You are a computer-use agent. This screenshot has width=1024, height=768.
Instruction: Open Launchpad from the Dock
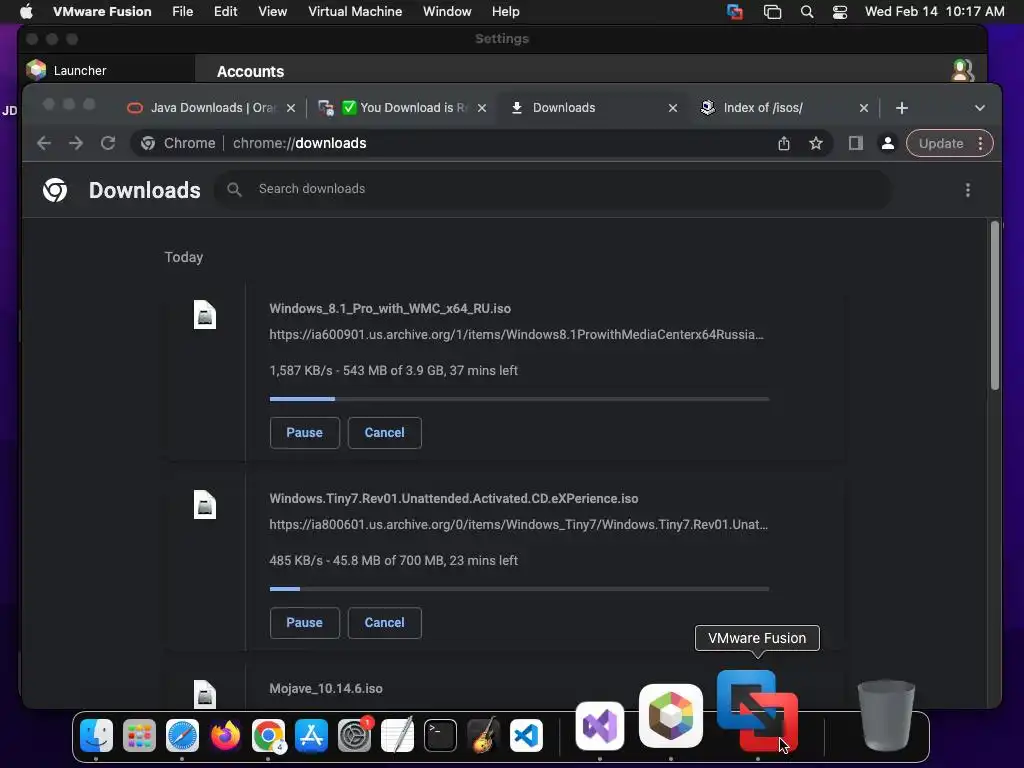(139, 735)
